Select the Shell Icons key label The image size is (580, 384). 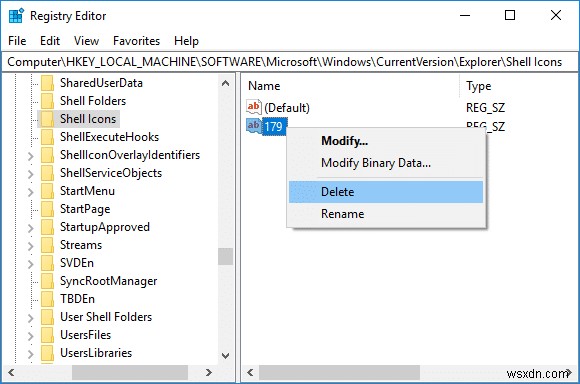click(88, 119)
